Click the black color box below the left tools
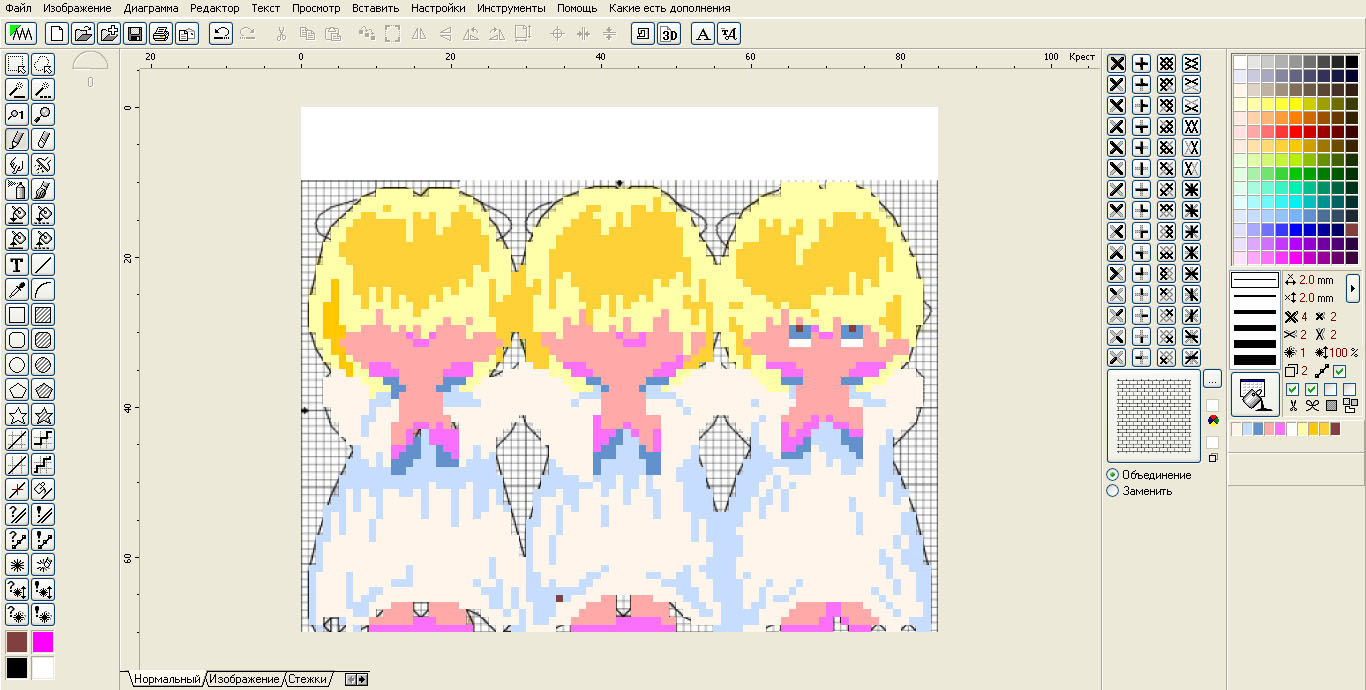 (x=17, y=667)
